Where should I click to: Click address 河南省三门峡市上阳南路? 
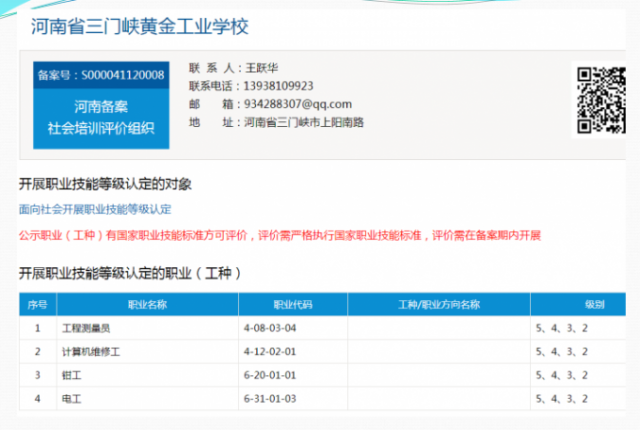tap(304, 122)
